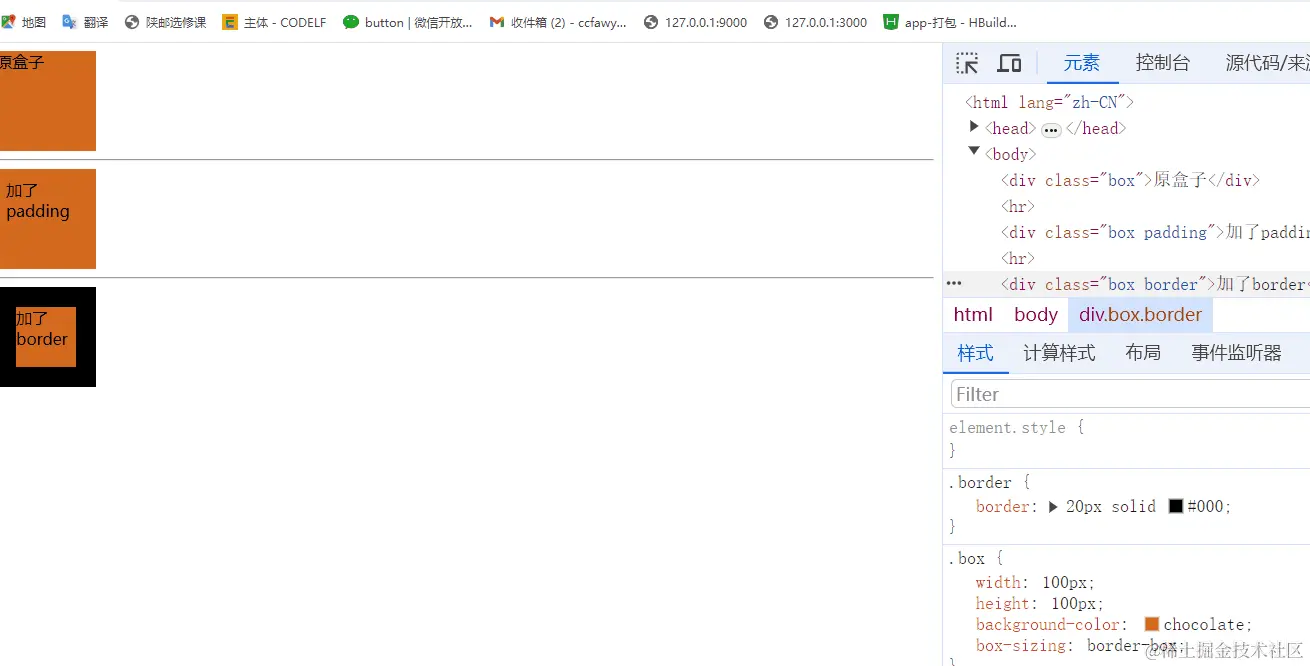Click the .border selector
The width and height of the screenshot is (1310, 666).
pos(979,482)
